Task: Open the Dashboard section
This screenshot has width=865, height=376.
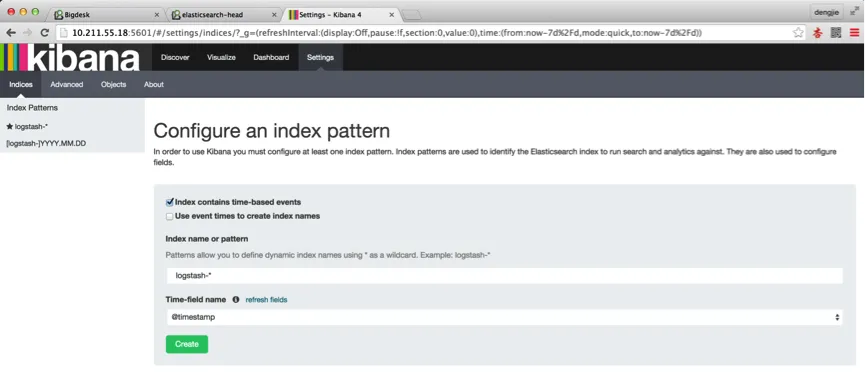Action: coord(271,57)
